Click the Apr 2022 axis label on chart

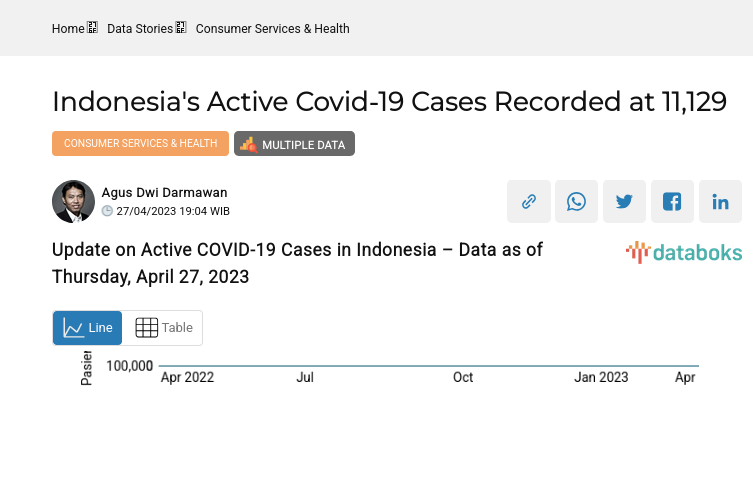tap(187, 378)
